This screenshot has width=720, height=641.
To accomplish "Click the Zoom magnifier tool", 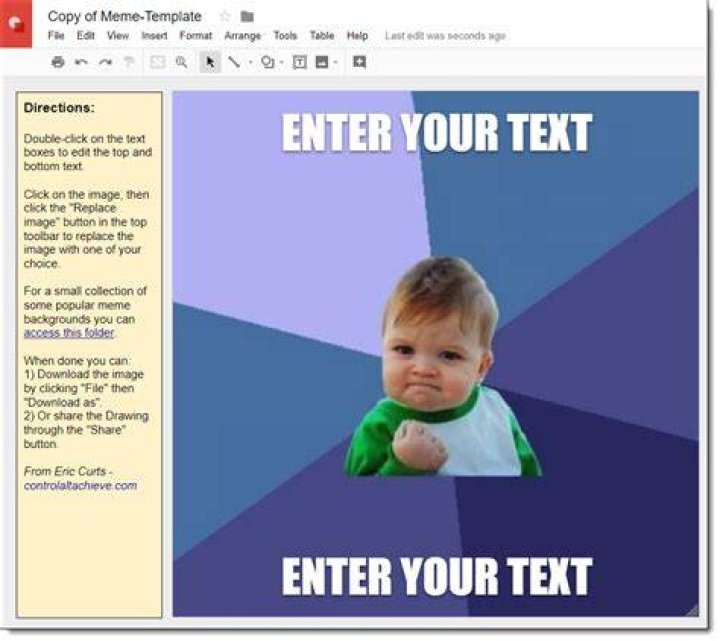I will pos(182,62).
